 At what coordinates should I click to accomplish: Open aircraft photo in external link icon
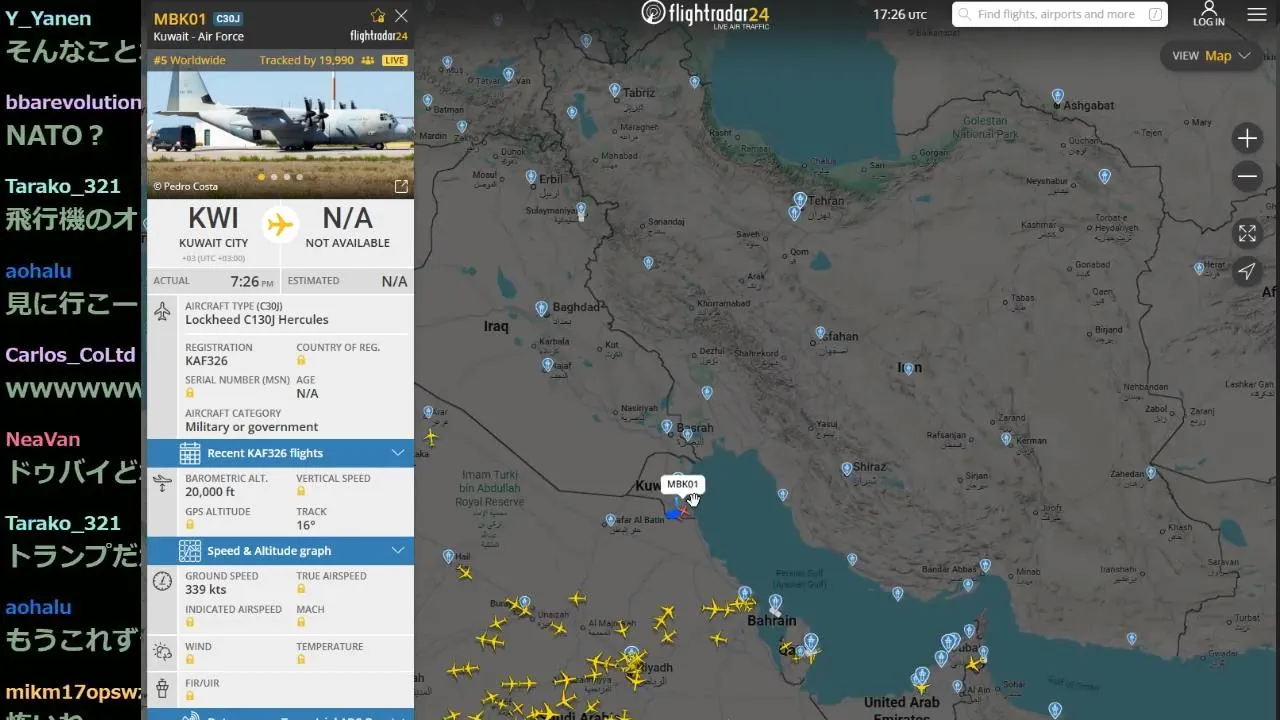pyautogui.click(x=401, y=186)
